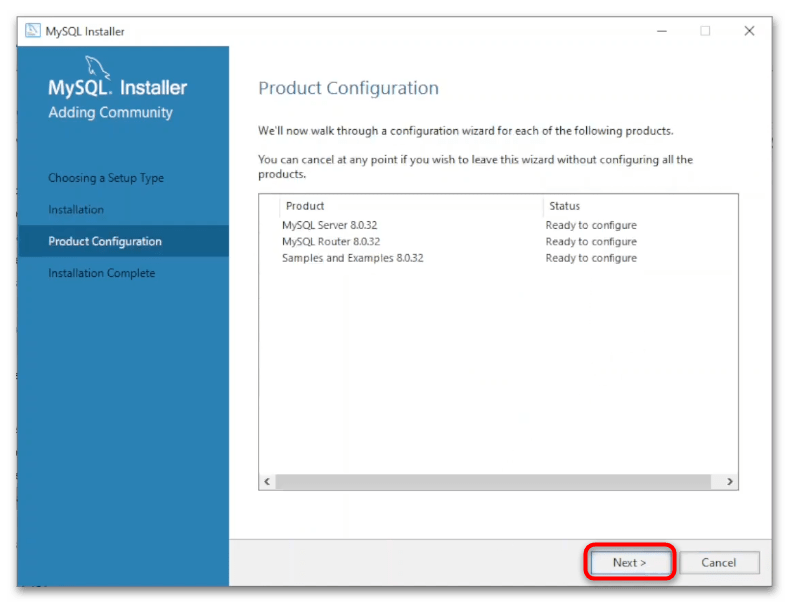Click the MySQL Server Ready to configure status
Screen dimensions: 789x603
click(x=591, y=225)
